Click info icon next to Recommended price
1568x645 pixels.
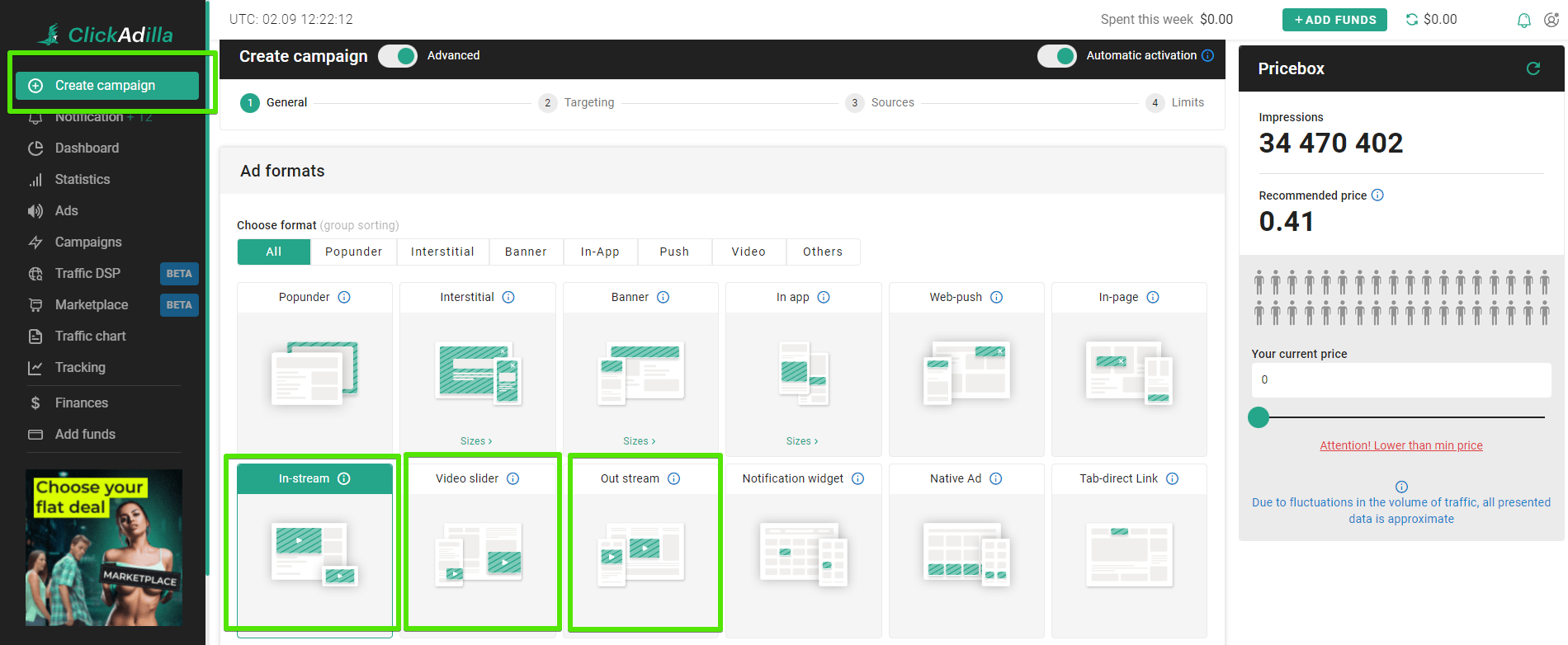coord(1377,195)
